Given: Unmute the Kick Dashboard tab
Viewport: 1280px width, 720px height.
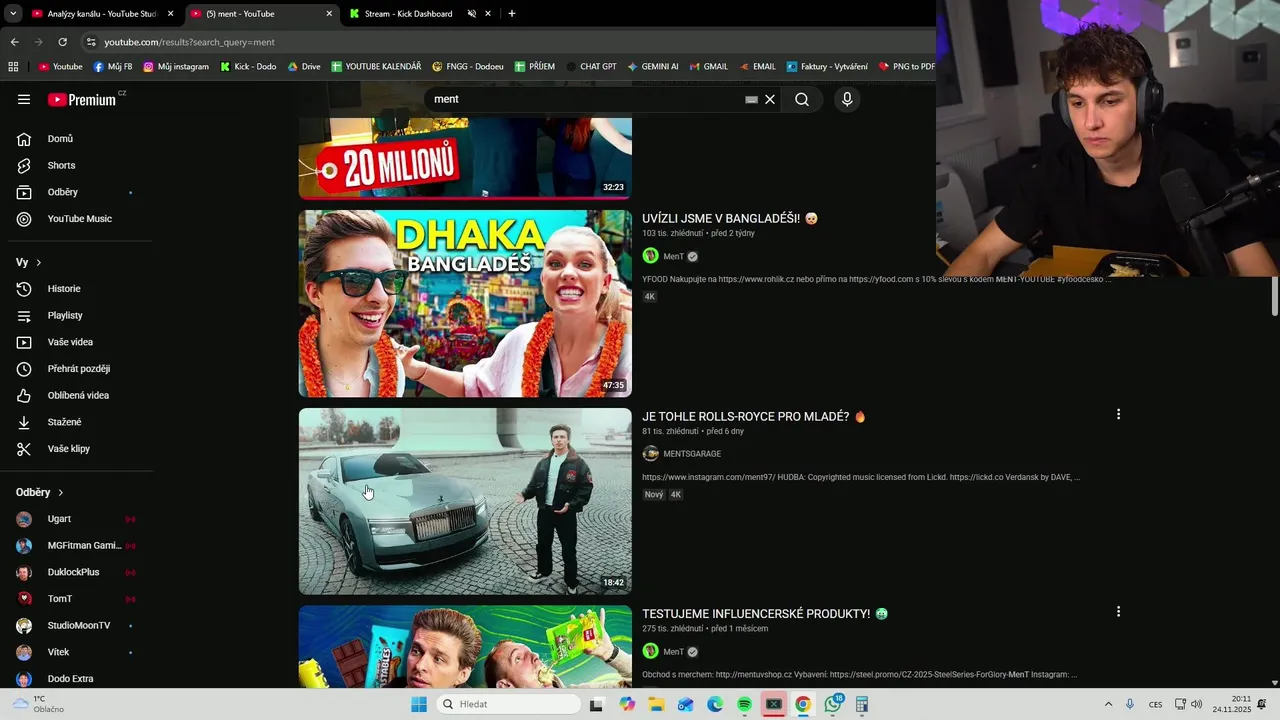Looking at the screenshot, I should point(472,14).
